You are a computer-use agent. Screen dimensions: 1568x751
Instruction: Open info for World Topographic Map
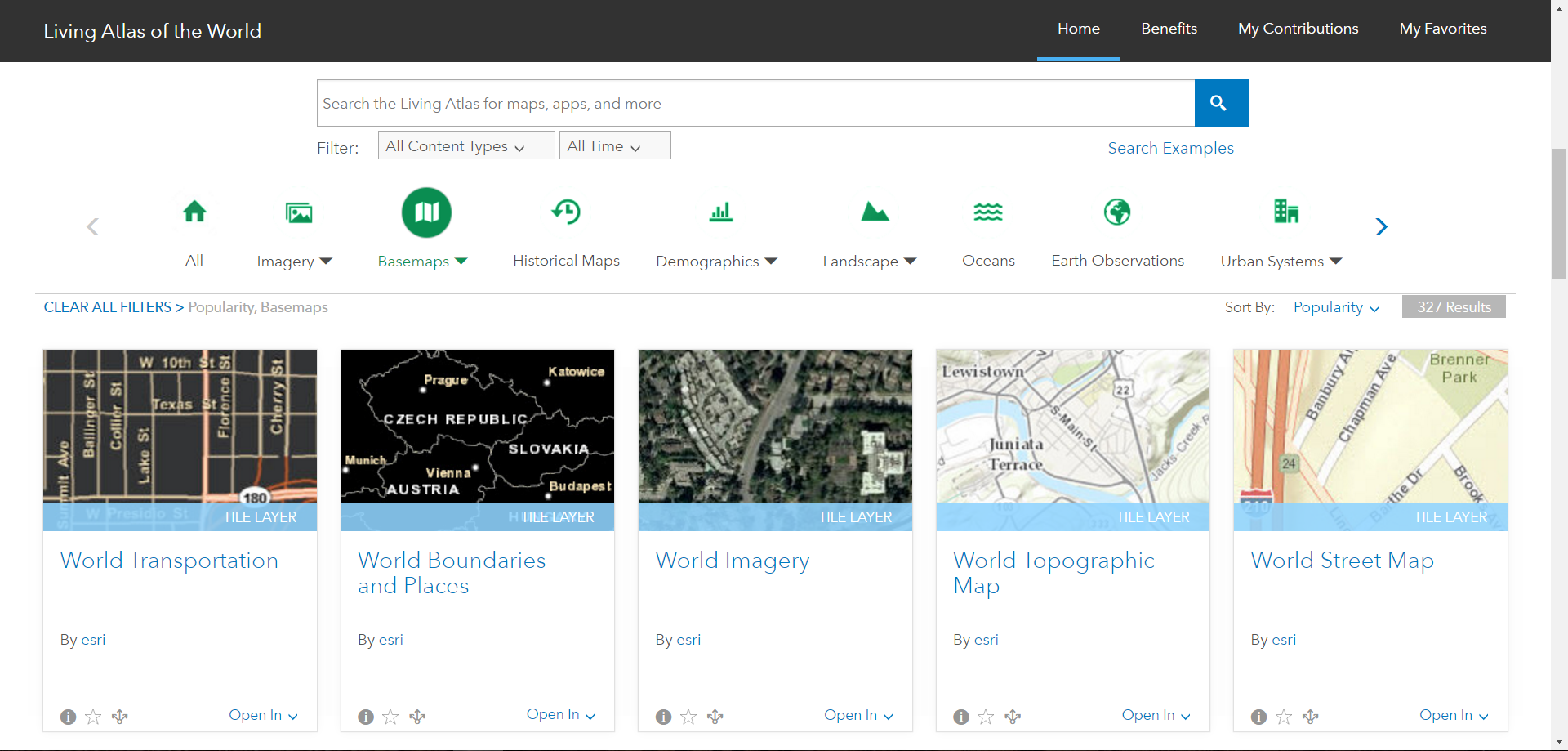click(961, 717)
